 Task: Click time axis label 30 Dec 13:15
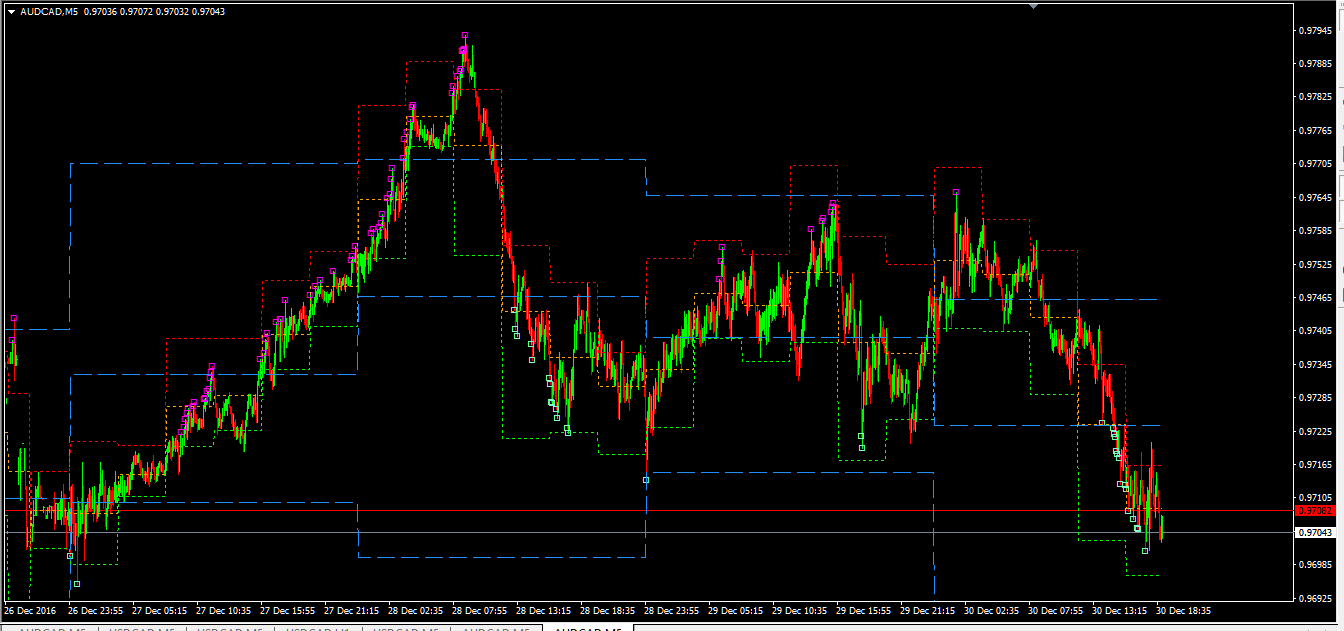[x=1120, y=610]
